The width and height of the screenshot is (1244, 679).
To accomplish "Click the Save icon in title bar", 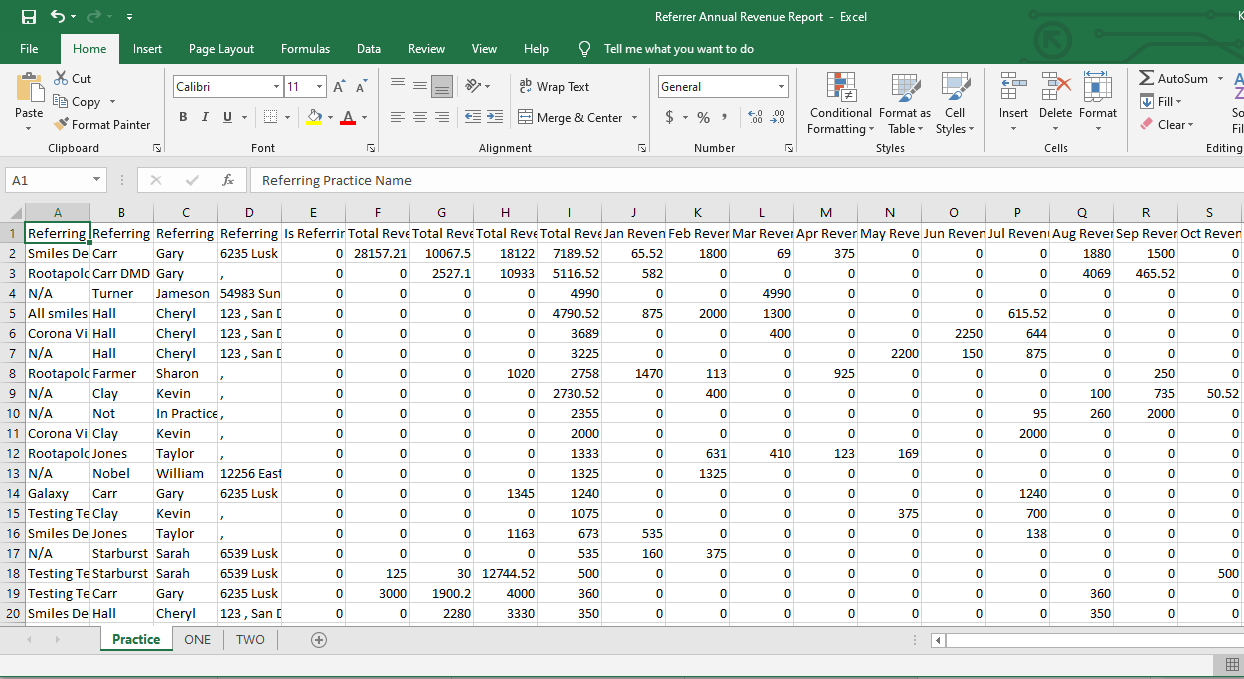I will pyautogui.click(x=29, y=17).
